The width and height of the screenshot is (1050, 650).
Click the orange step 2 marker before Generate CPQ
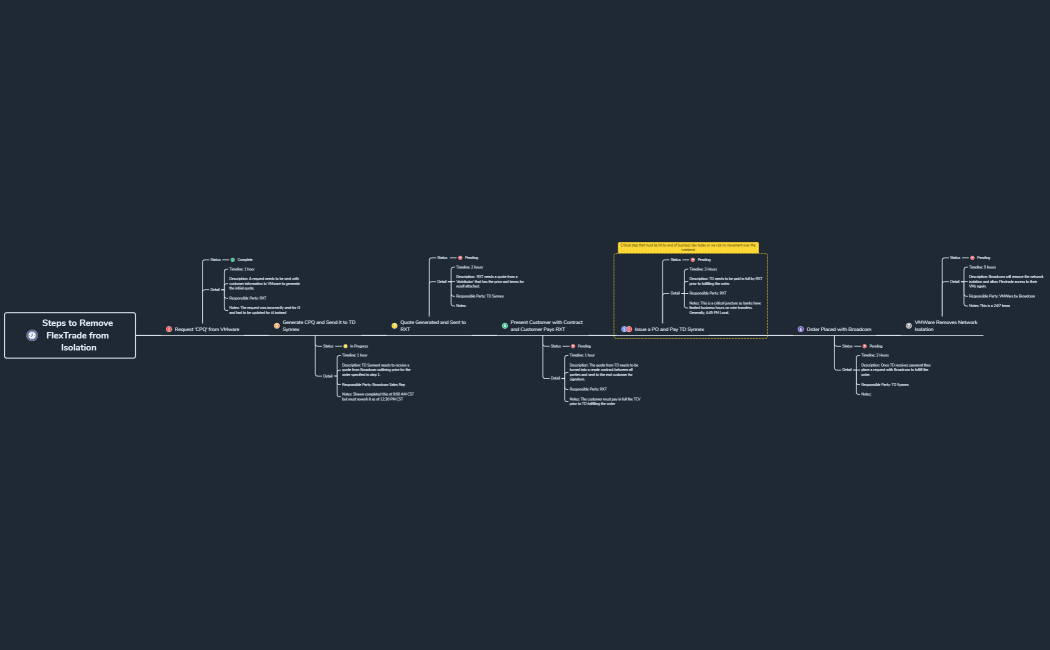(x=277, y=326)
